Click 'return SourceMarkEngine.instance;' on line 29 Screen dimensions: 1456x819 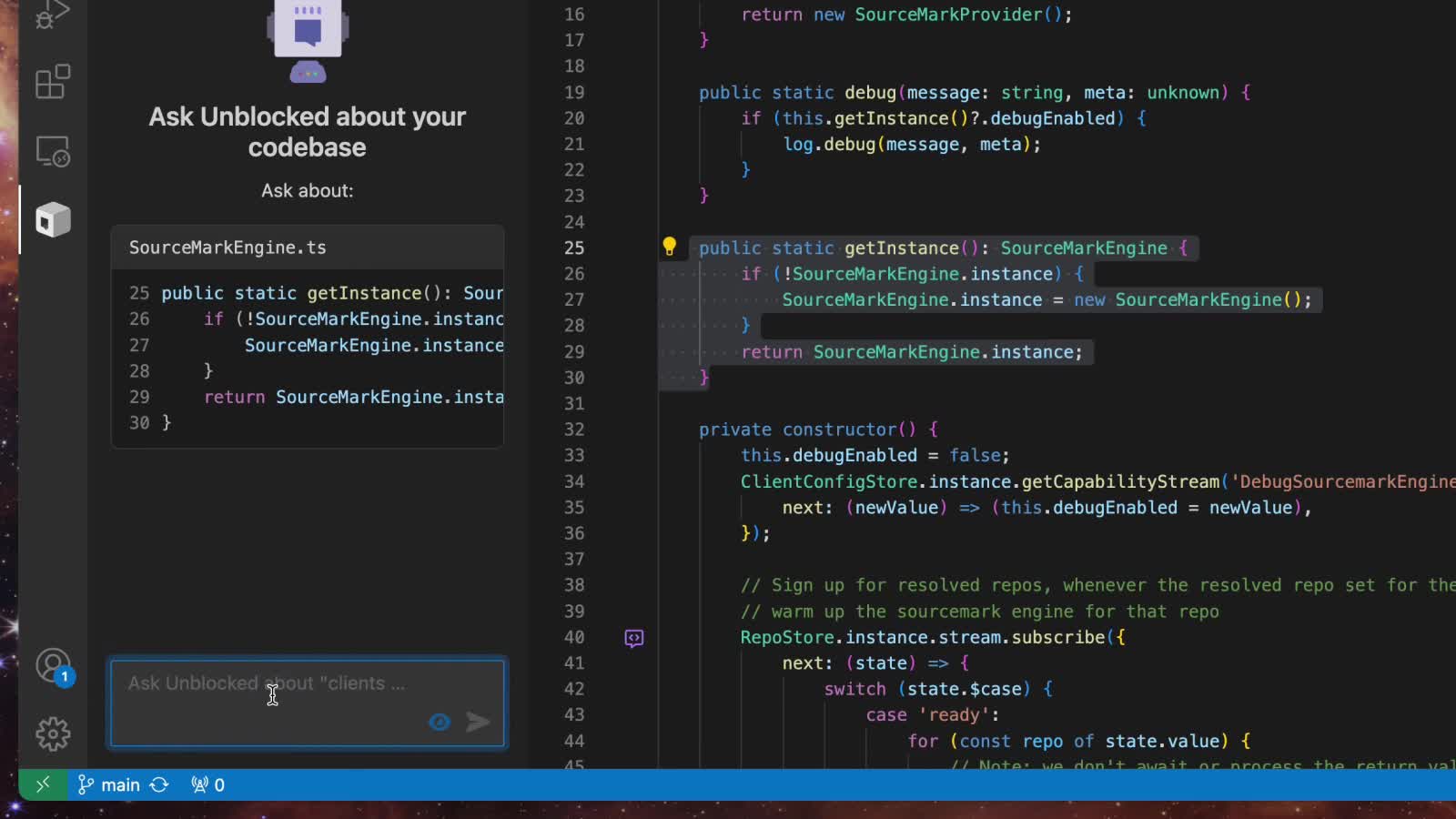click(x=912, y=352)
